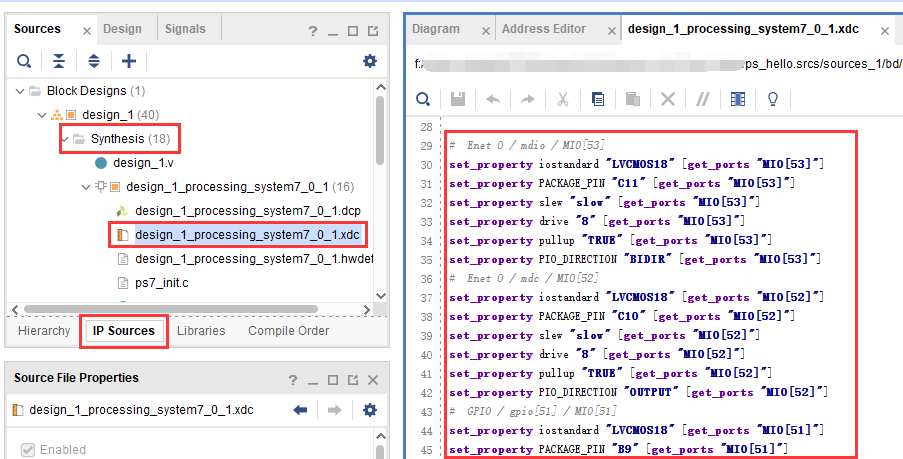Collapse the design_1 tree node
This screenshot has height=459, width=903.
coord(41,115)
